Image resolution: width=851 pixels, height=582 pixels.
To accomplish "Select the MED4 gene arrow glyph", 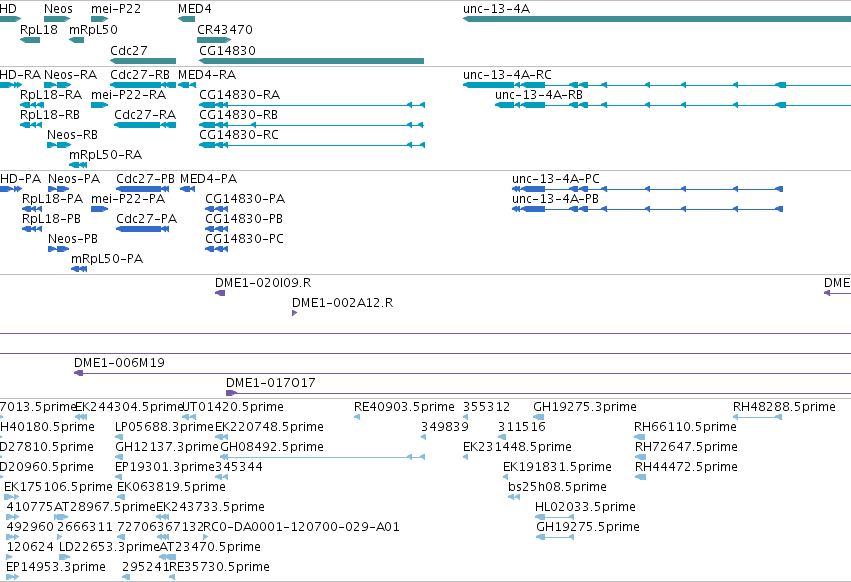I will pos(186,19).
